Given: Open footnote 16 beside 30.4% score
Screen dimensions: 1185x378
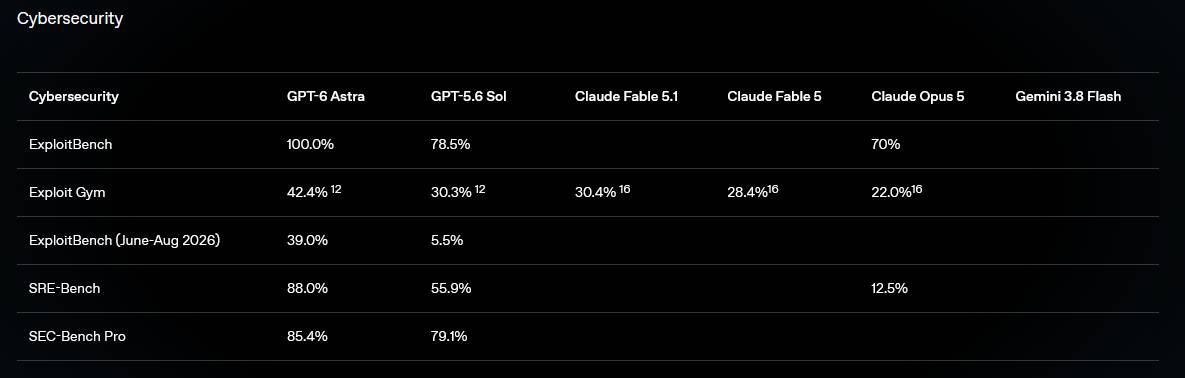Looking at the screenshot, I should point(624,189).
